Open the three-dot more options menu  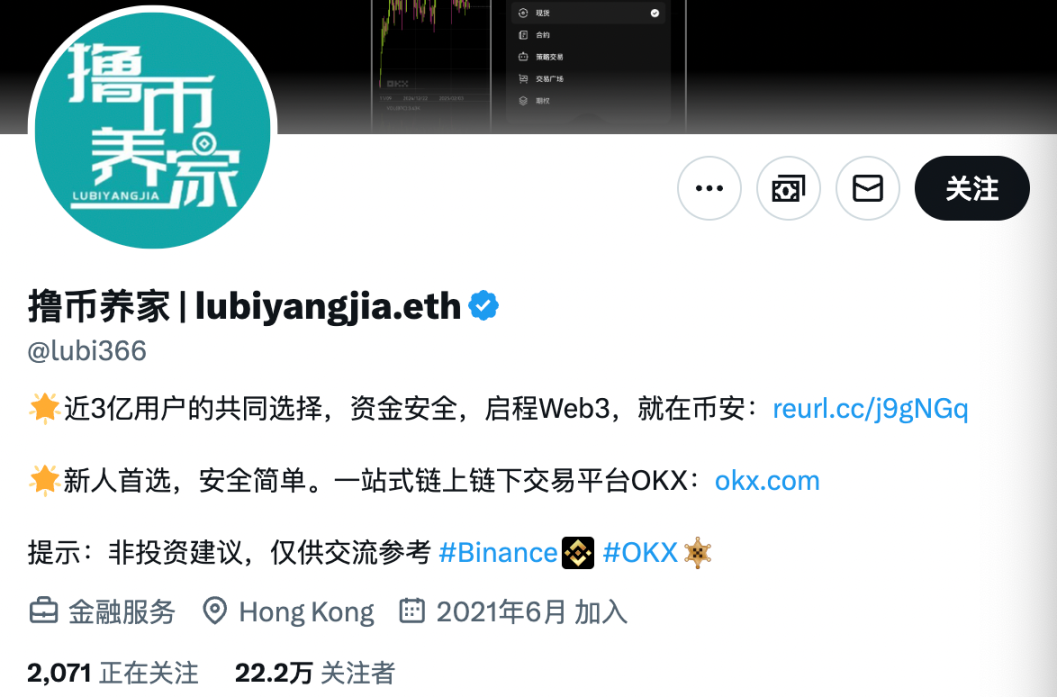[709, 188]
